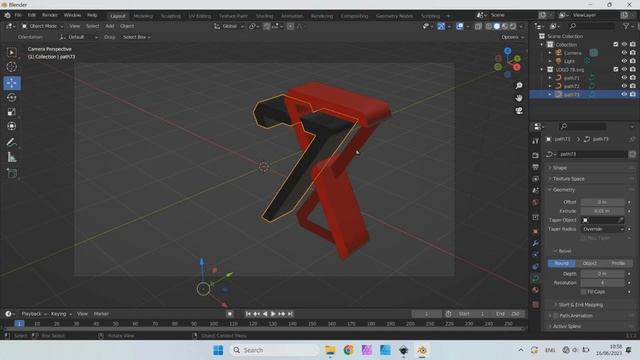This screenshot has height=360, width=640.
Task: Open the Render properties tab
Action: [536, 155]
